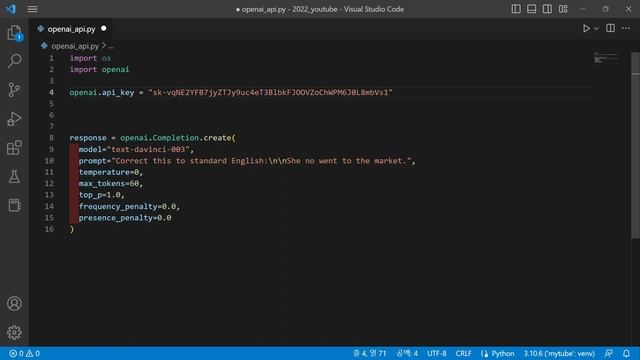This screenshot has height=360, width=640.
Task: Open the hamburger application menu
Action: pyautogui.click(x=32, y=9)
